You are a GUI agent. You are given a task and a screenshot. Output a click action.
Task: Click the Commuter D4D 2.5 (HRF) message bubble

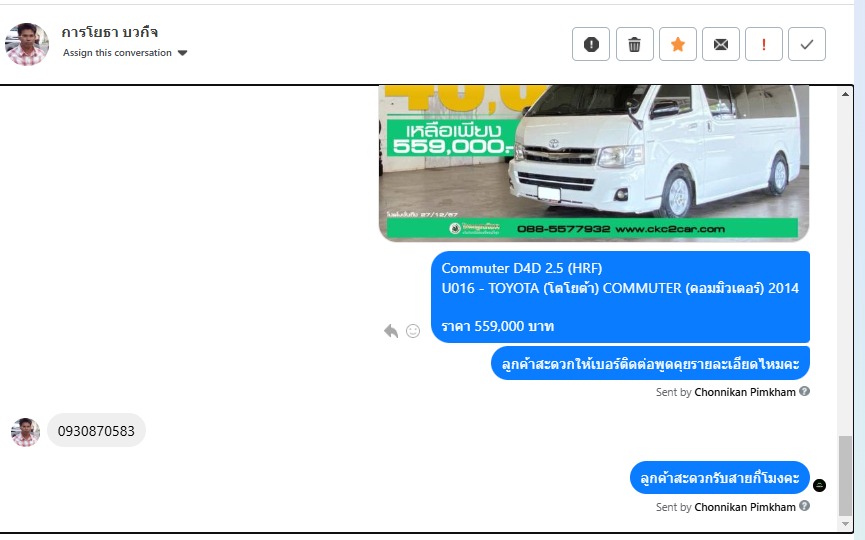pyautogui.click(x=620, y=297)
